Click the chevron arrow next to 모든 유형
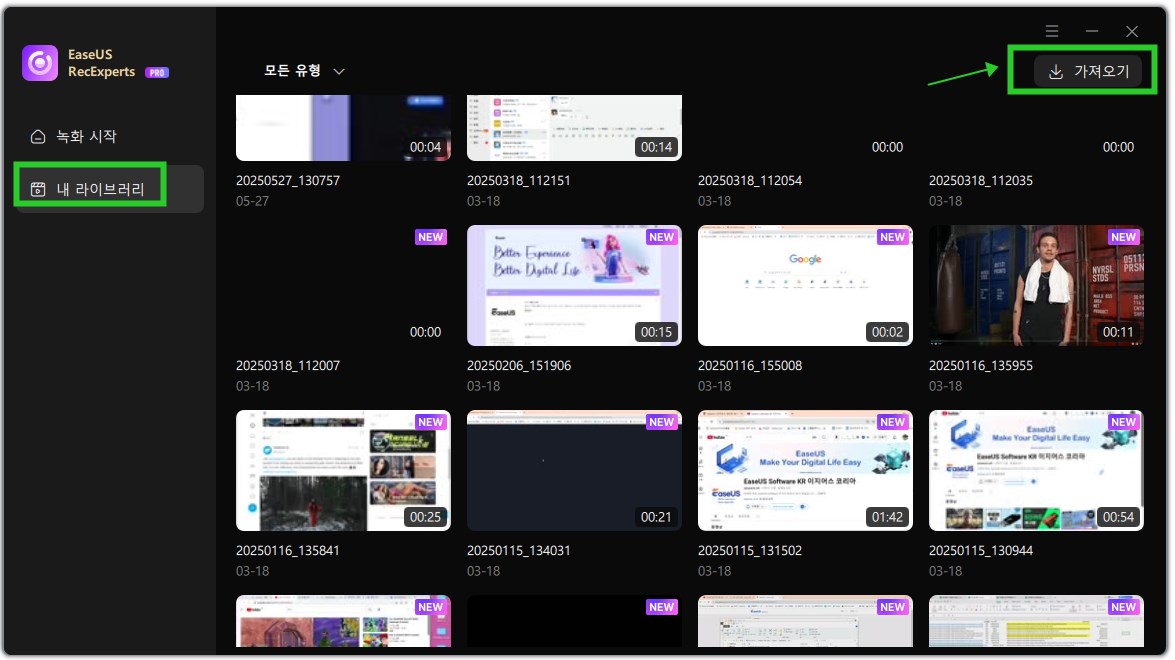 [339, 72]
